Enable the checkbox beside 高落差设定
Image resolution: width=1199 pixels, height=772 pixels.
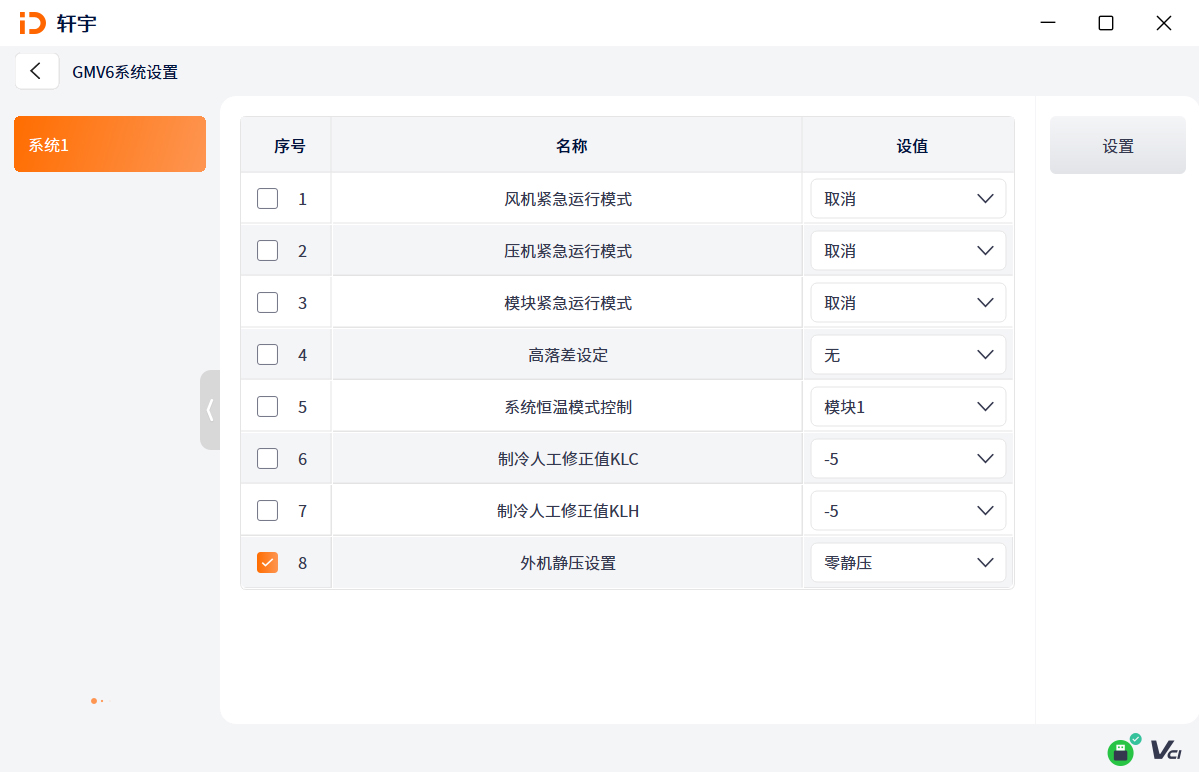tap(267, 354)
